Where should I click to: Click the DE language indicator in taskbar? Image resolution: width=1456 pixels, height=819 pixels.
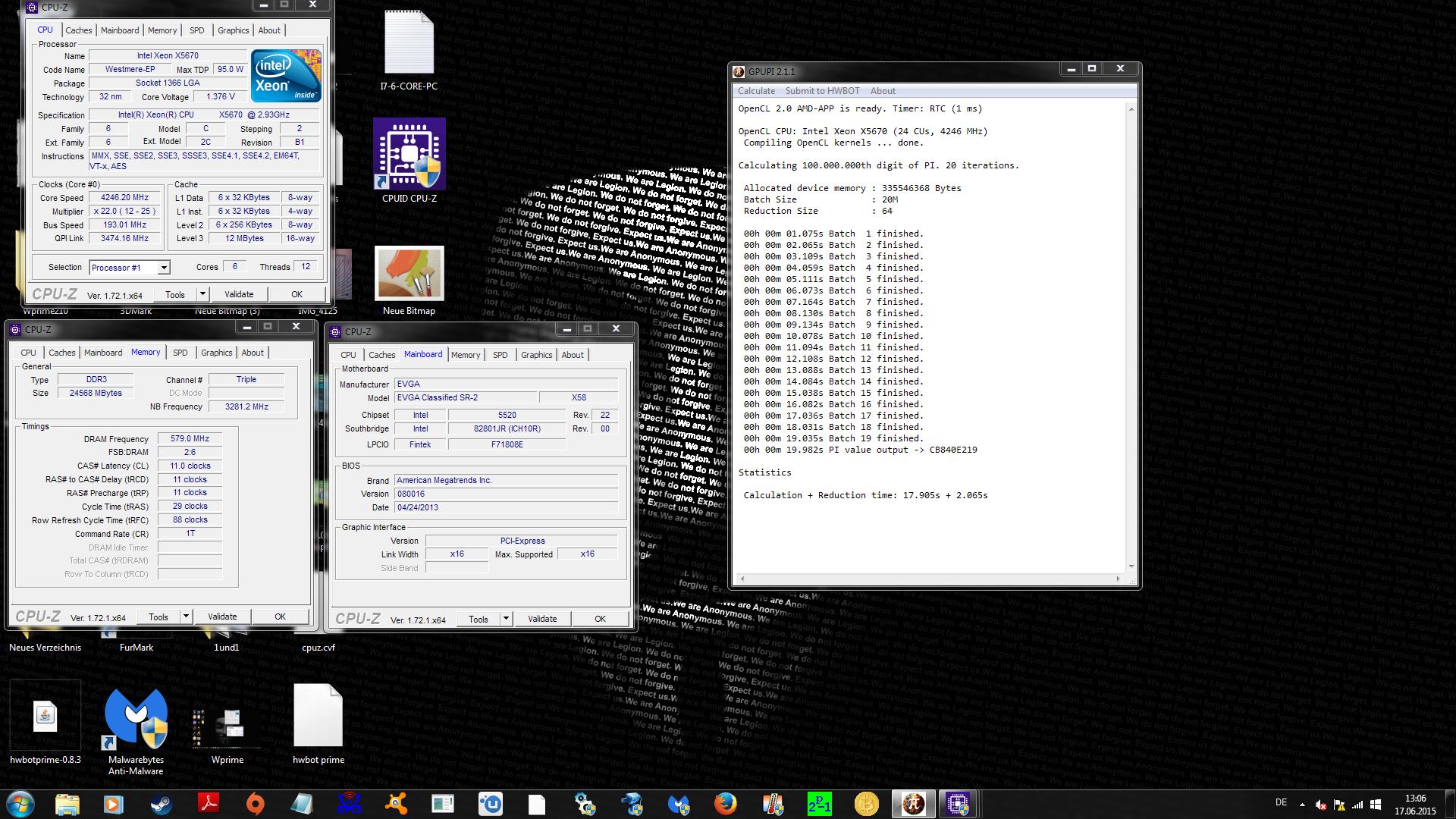pyautogui.click(x=1281, y=802)
